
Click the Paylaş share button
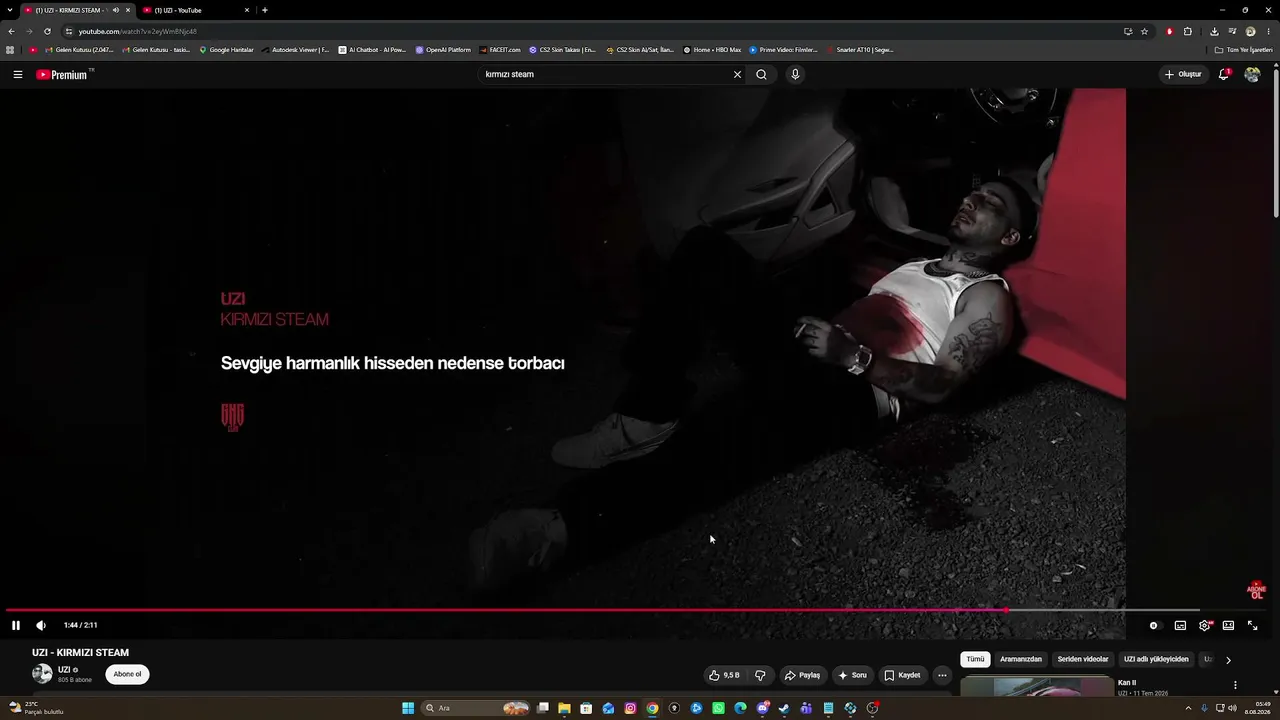(x=802, y=675)
